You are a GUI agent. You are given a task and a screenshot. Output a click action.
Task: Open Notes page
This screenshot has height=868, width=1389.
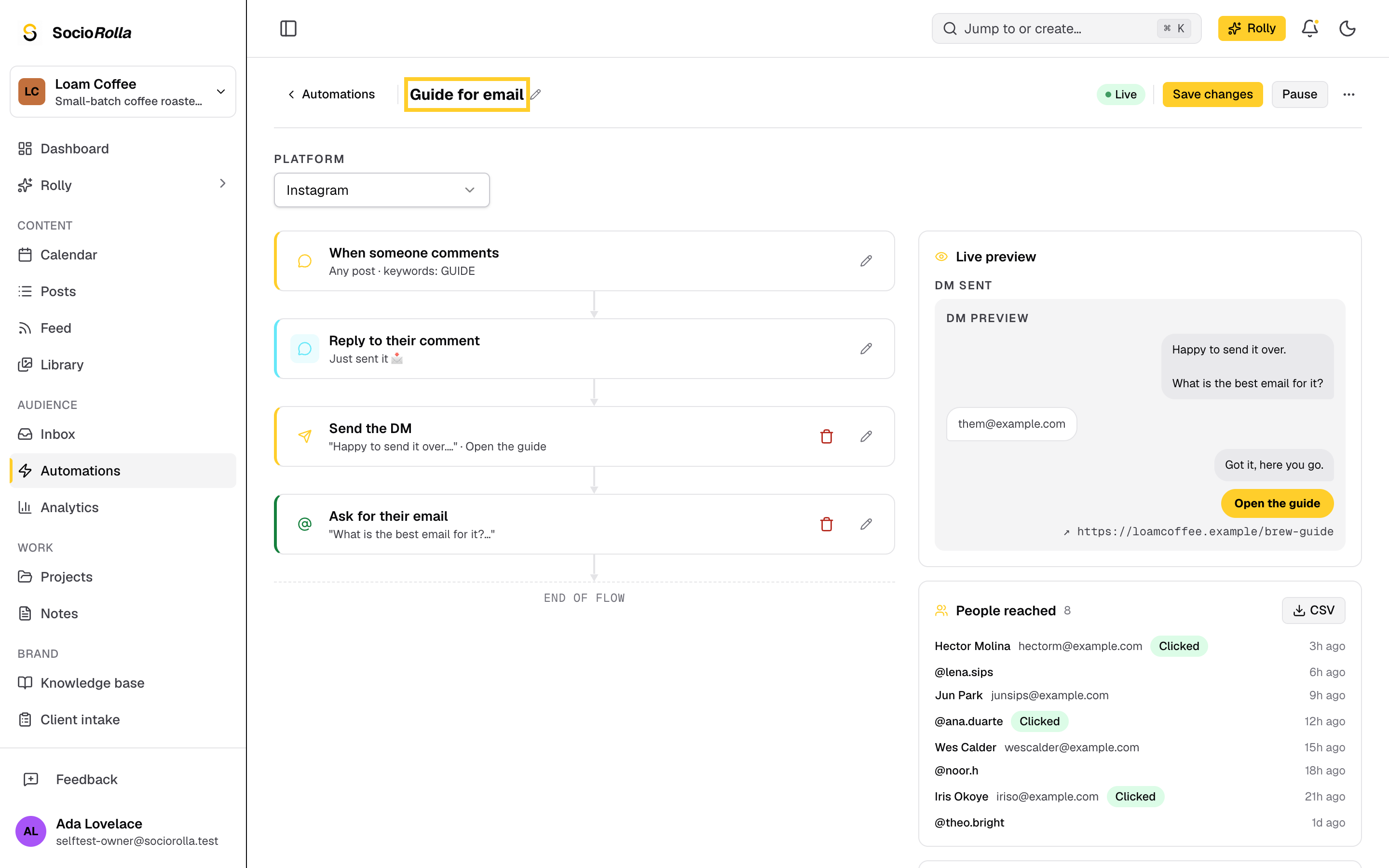(123, 614)
